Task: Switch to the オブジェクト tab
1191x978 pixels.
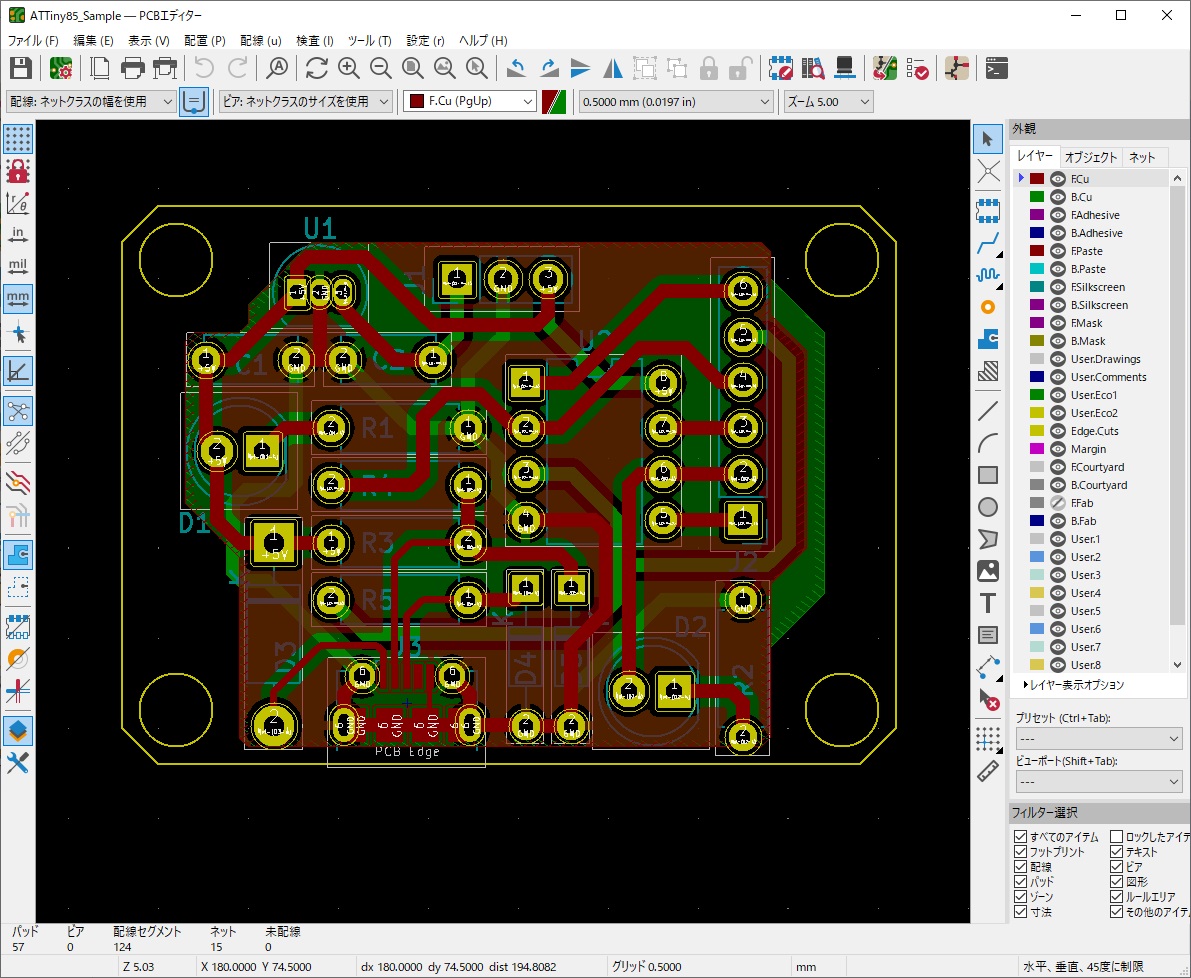Action: tap(1091, 157)
